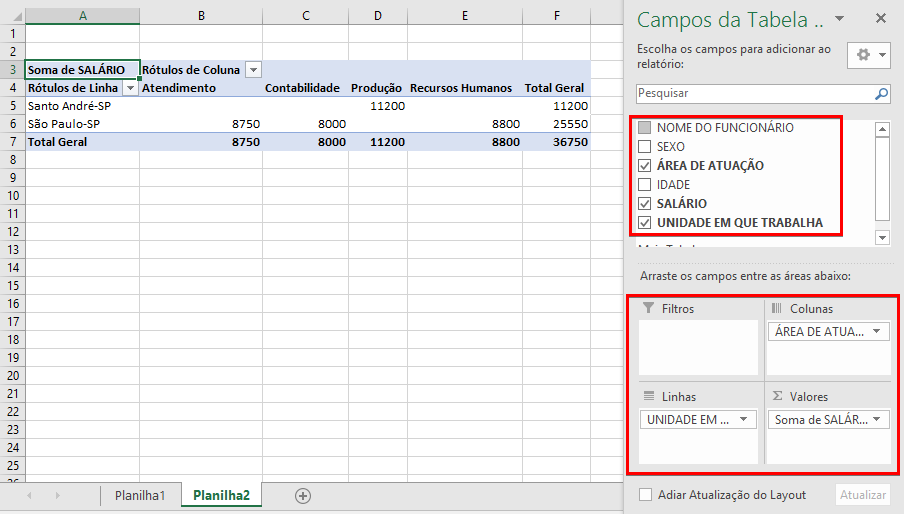The width and height of the screenshot is (904, 514).
Task: Click the Produção column label
Action: point(378,88)
